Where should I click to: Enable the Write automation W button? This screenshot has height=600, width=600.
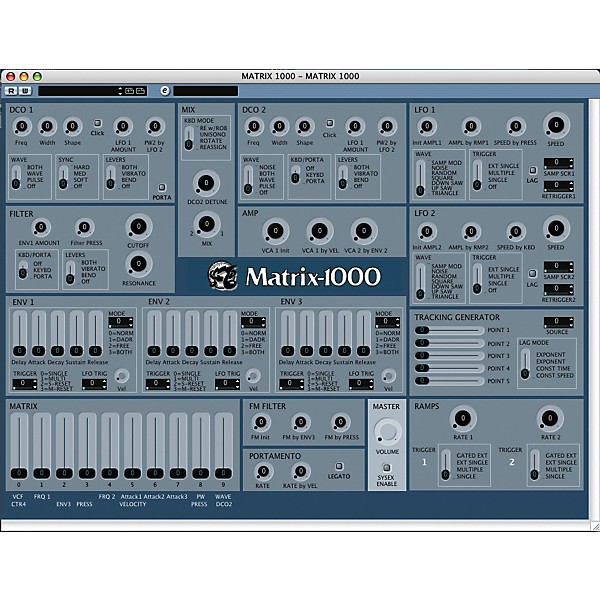pyautogui.click(x=25, y=91)
